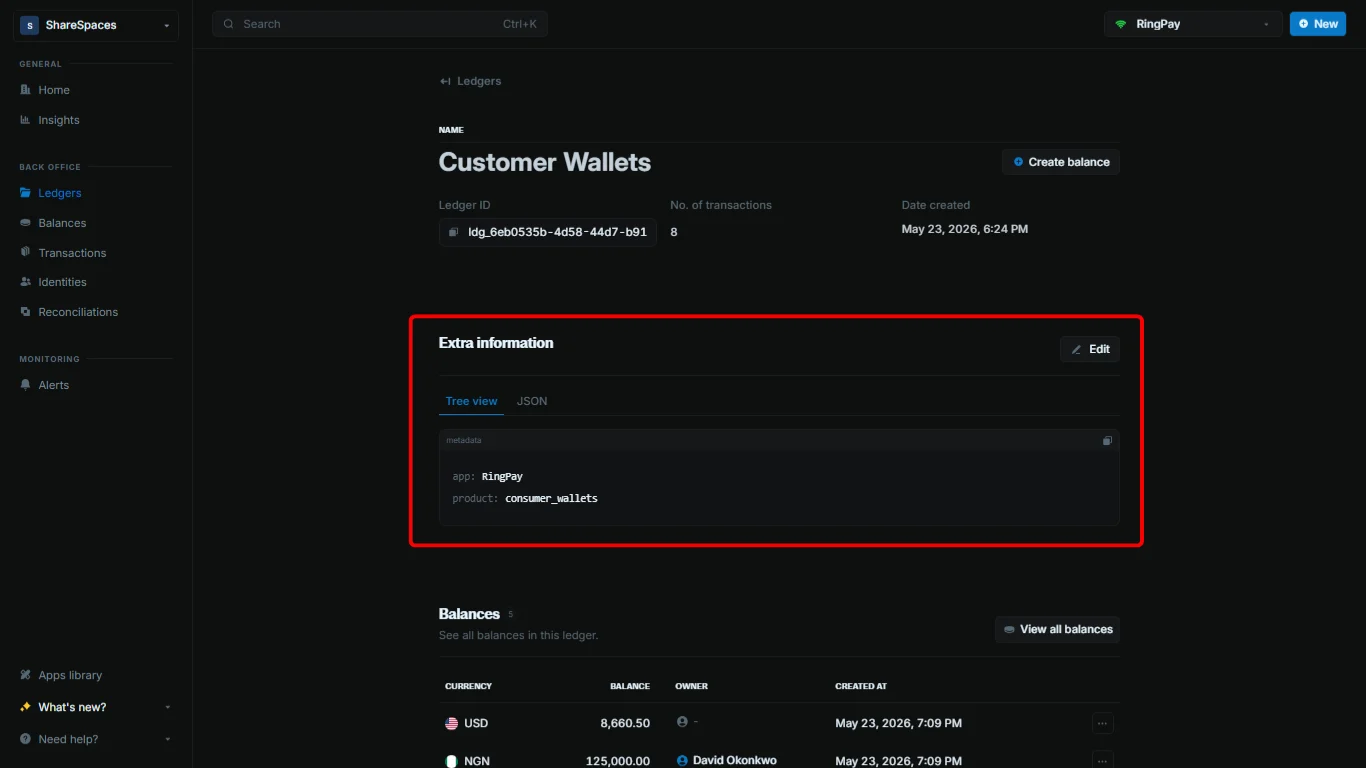This screenshot has width=1366, height=768.
Task: Open Reconciliations in the sidebar
Action: point(78,312)
